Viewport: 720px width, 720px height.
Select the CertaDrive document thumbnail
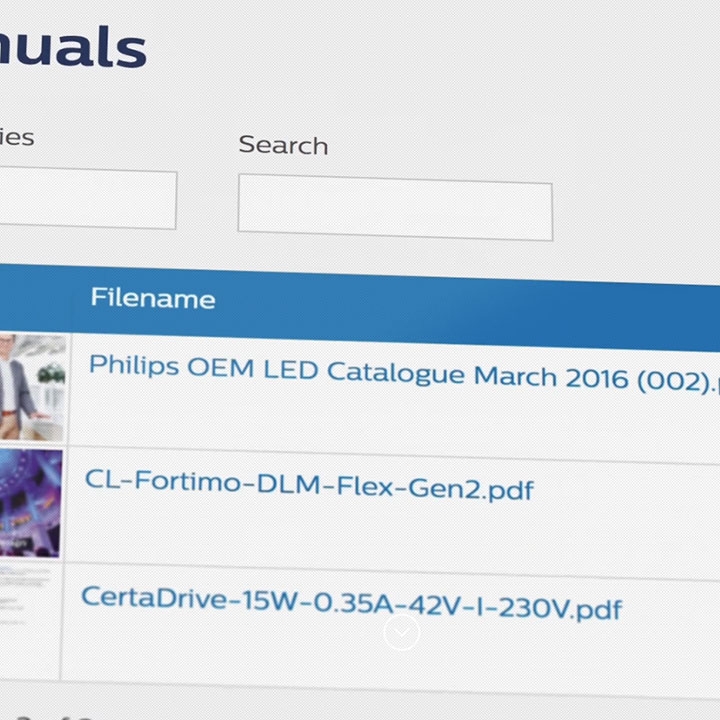[x=25, y=597]
